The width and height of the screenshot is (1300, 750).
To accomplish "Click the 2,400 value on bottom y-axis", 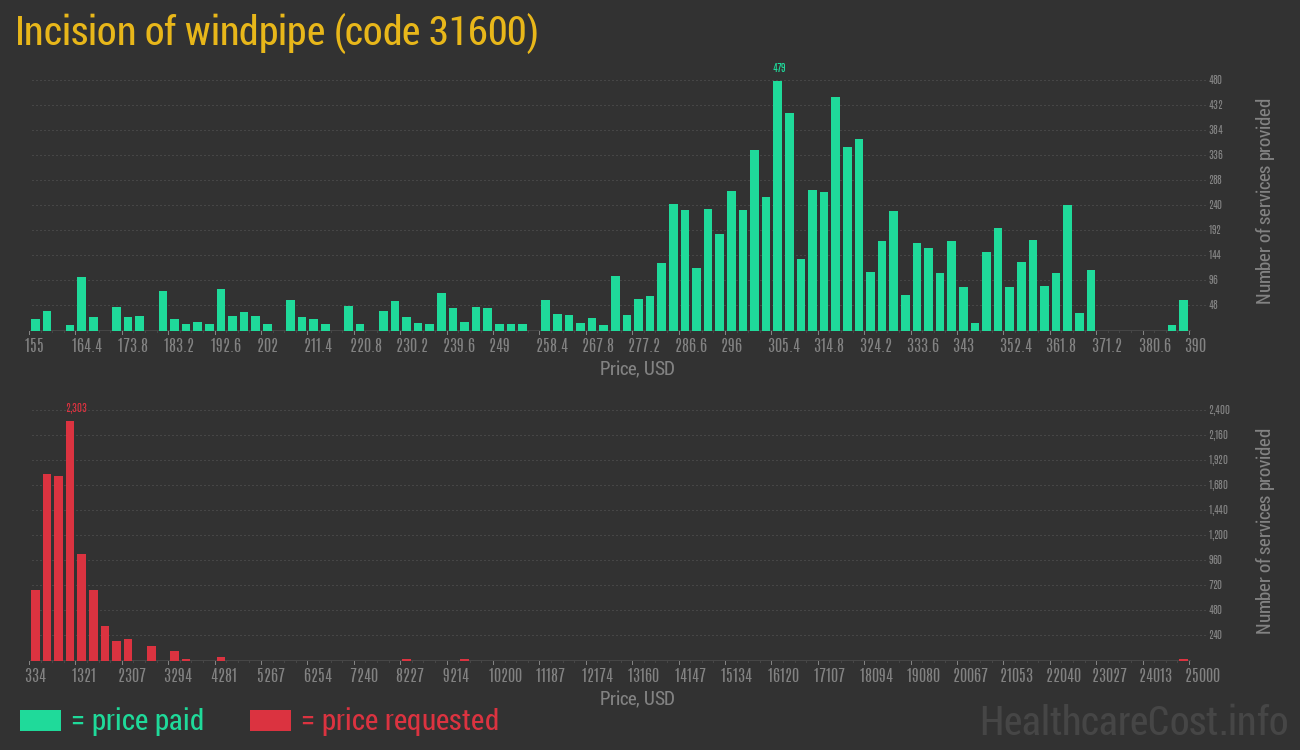I will click(1219, 410).
